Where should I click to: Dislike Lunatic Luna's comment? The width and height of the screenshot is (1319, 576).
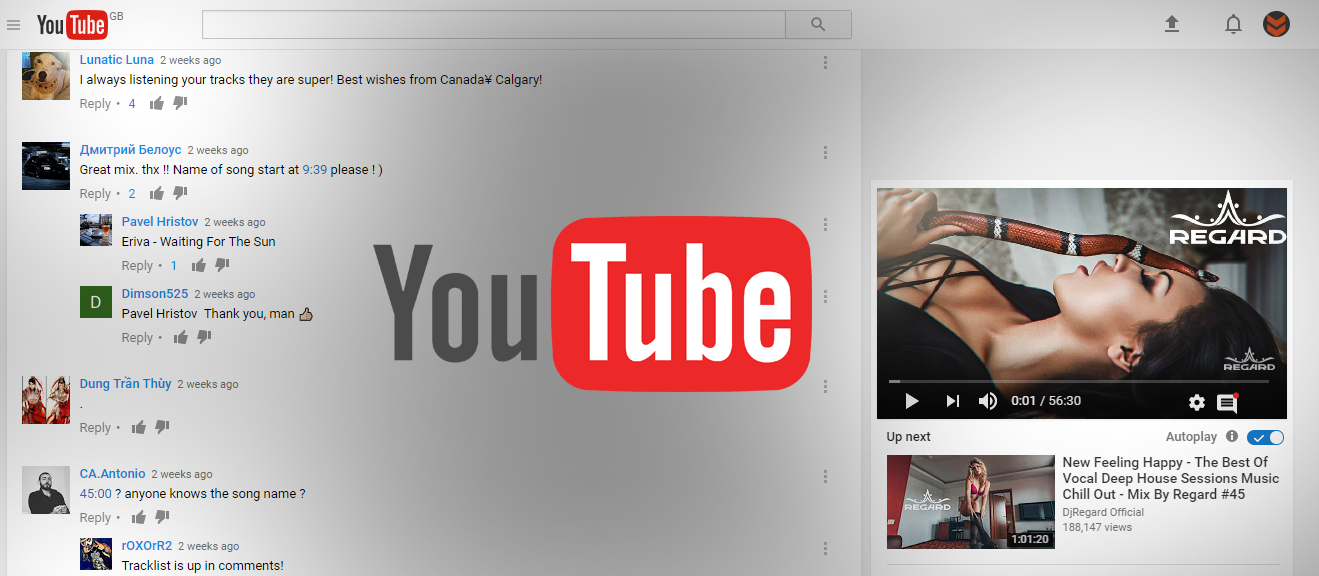pos(180,103)
